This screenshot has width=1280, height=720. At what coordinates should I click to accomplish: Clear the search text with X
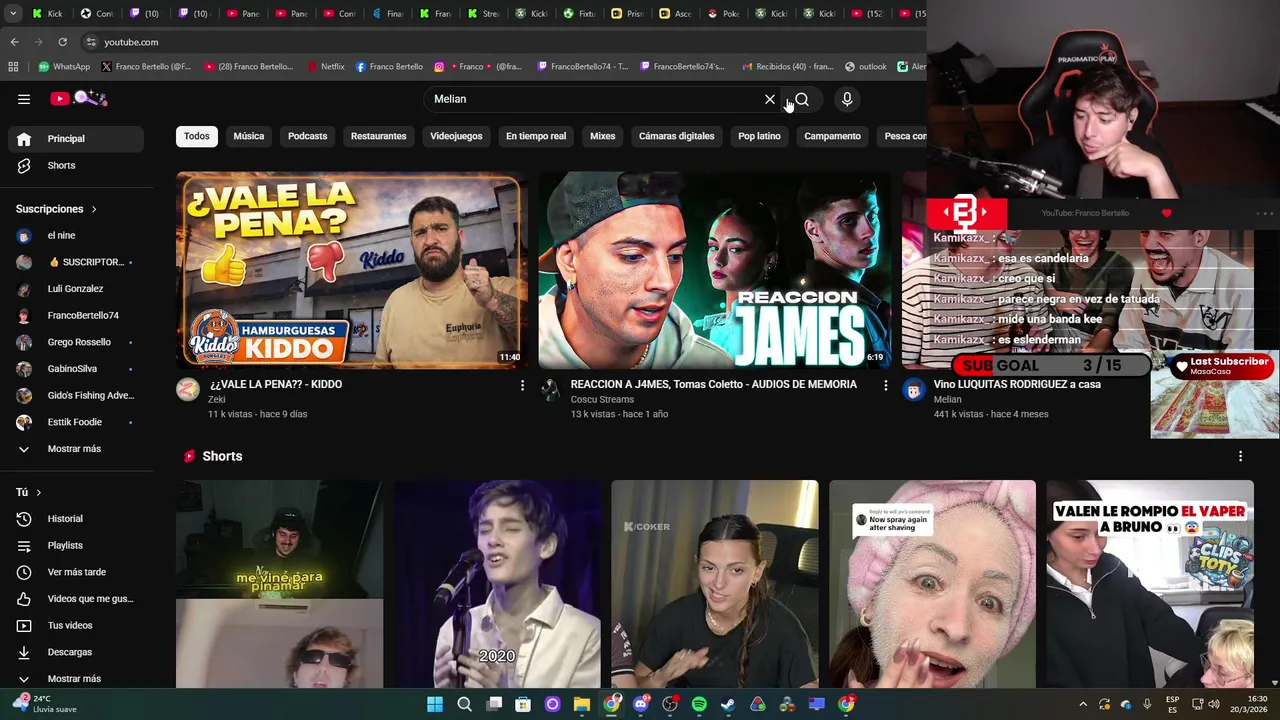pos(770,99)
